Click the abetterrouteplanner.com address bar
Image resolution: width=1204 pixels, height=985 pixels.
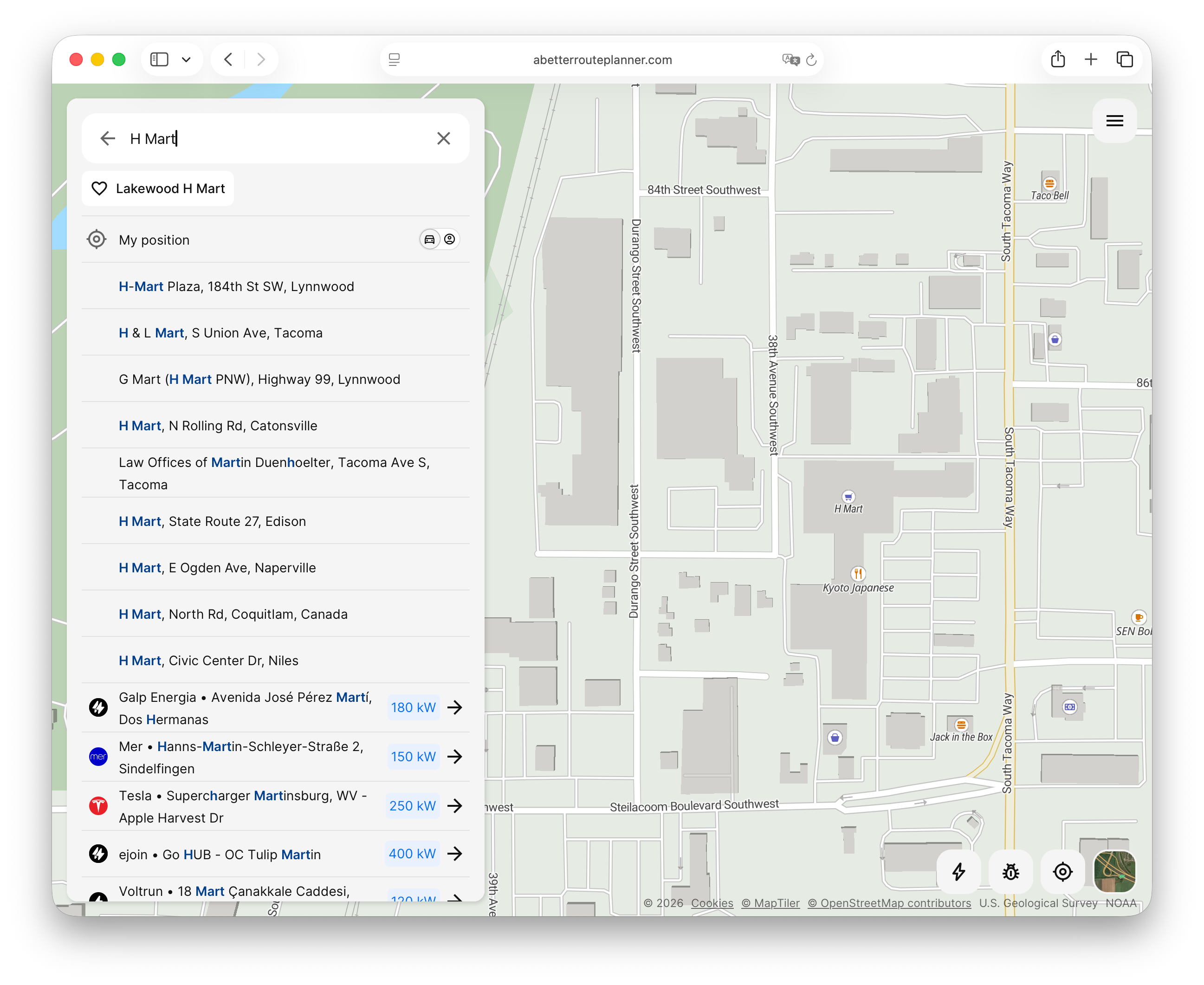[x=602, y=59]
